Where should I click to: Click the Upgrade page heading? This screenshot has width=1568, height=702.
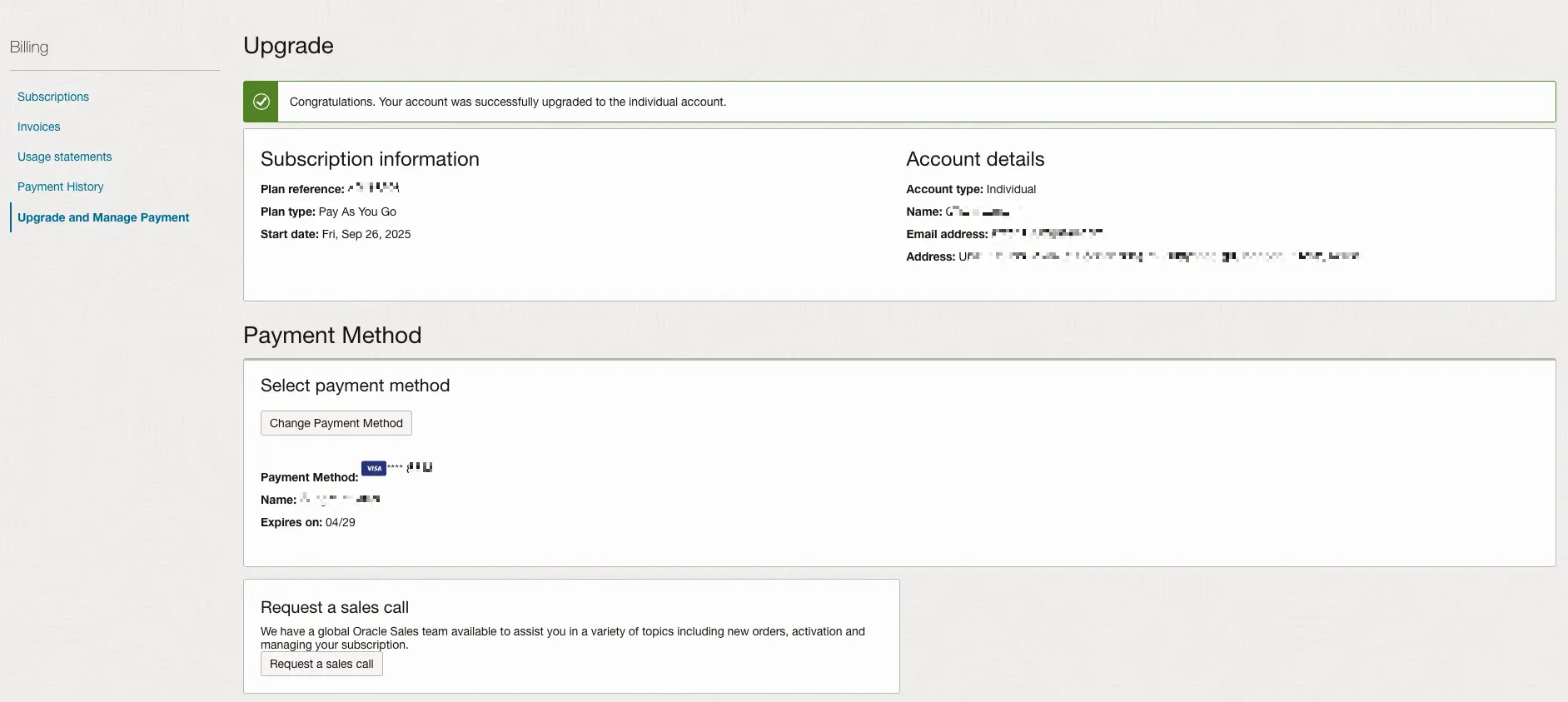tap(288, 46)
